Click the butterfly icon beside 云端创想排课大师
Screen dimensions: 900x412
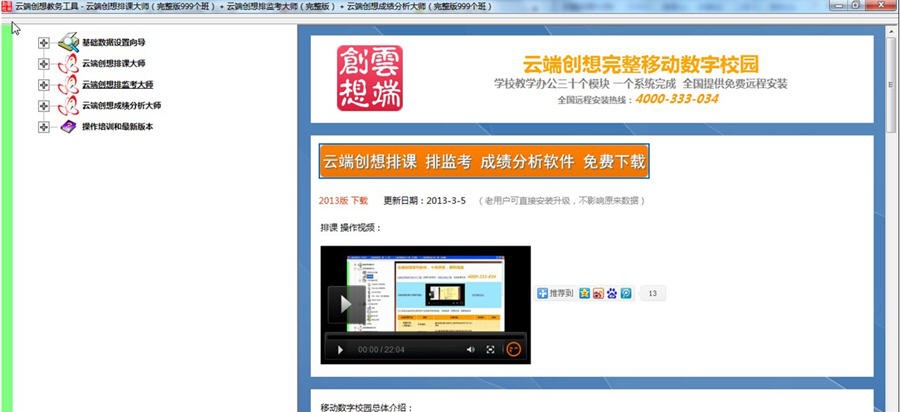pyautogui.click(x=68, y=64)
